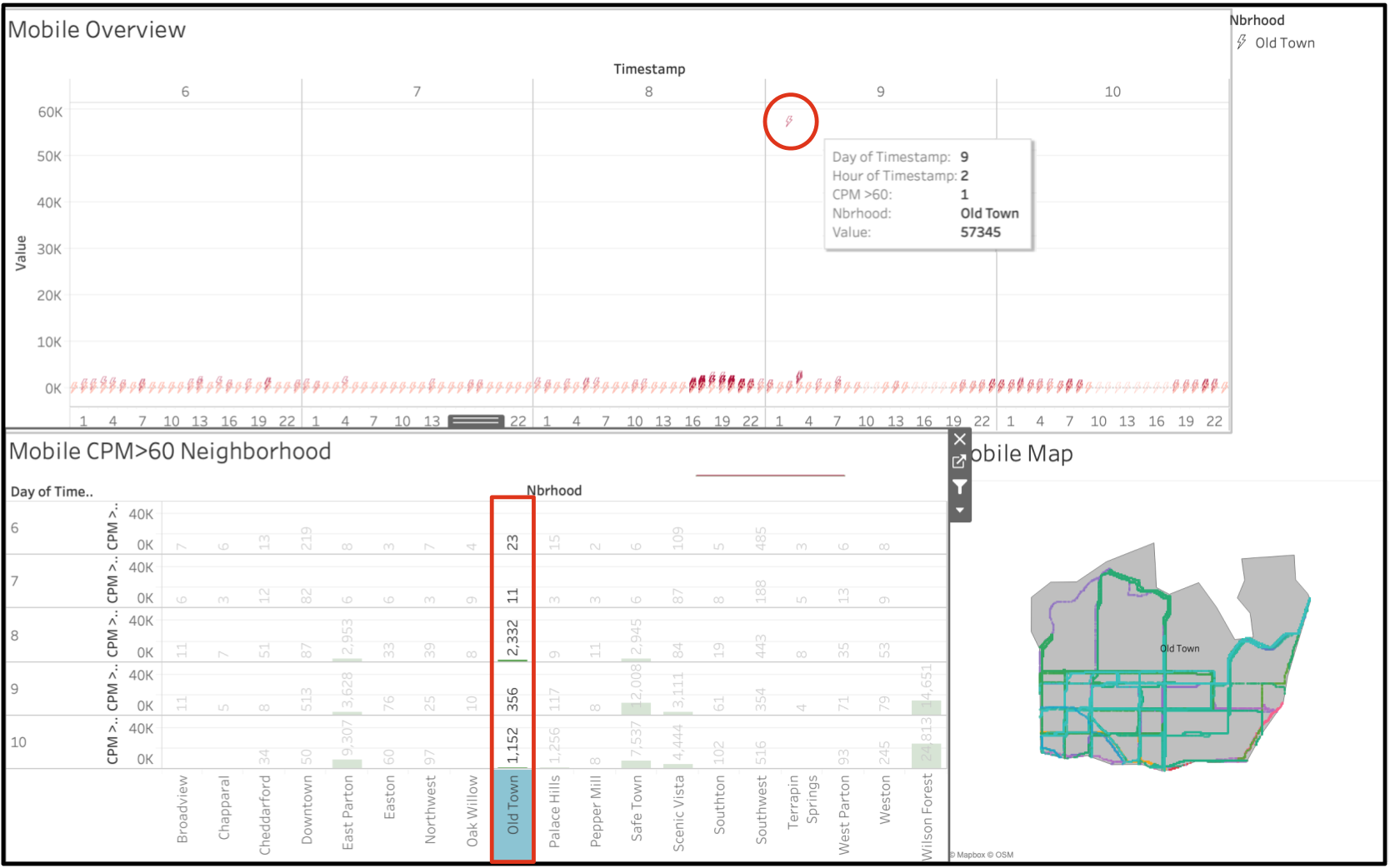Select the Scenic Vista neighborhood label
The height and width of the screenshot is (868, 1390).
678,813
